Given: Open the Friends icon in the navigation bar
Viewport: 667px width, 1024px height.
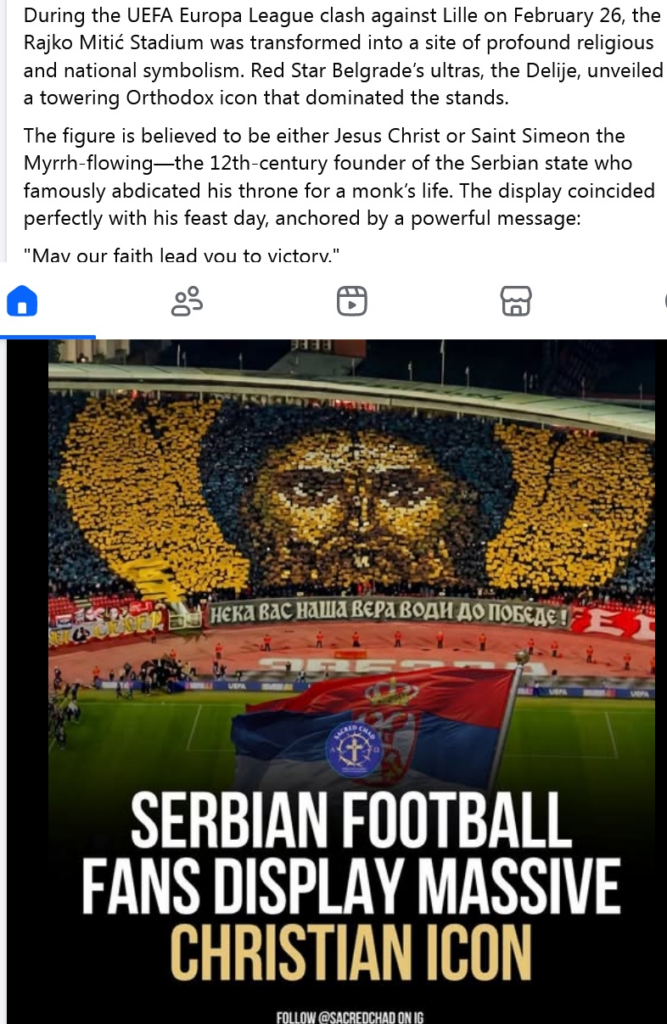Looking at the screenshot, I should (x=187, y=302).
